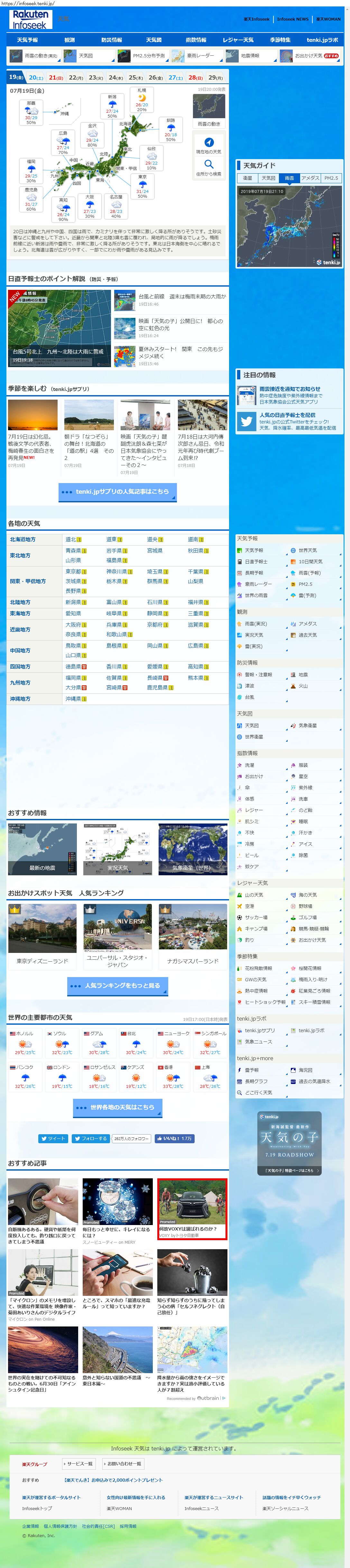
Task: Open the レジャー天気 navigation dropdown
Action: click(238, 40)
